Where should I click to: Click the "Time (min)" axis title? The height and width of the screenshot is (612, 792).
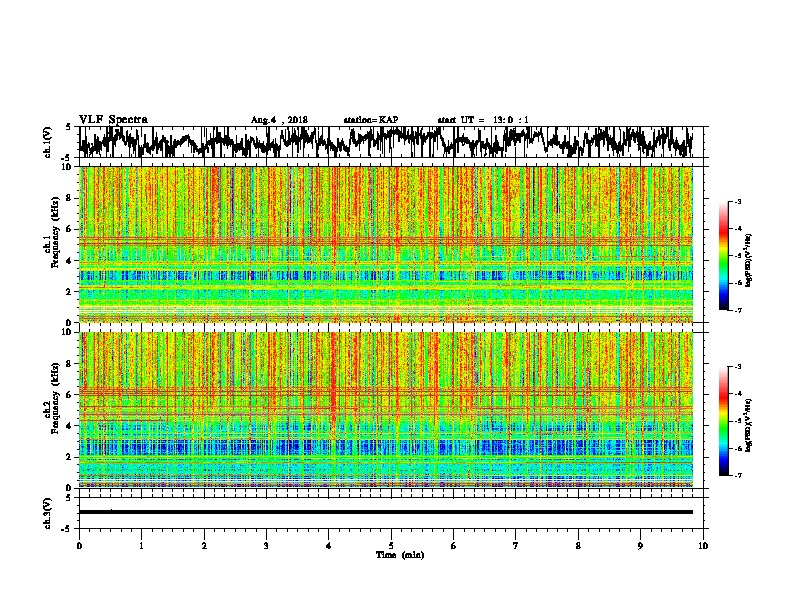pyautogui.click(x=400, y=555)
